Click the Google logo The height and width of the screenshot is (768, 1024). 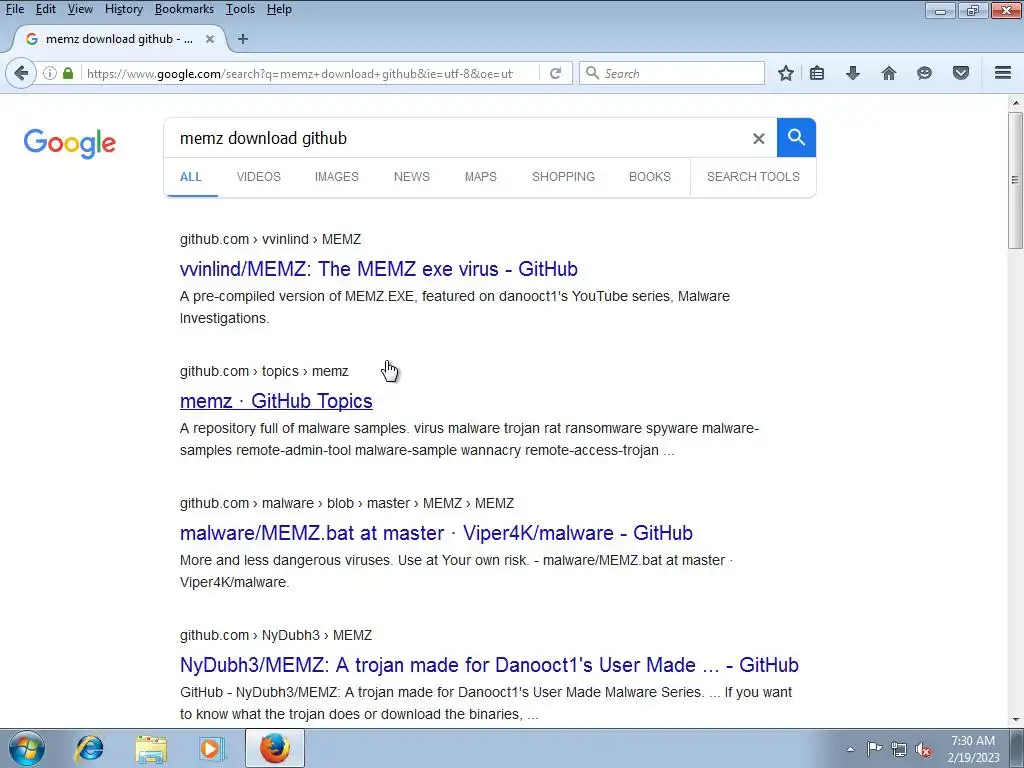pyautogui.click(x=70, y=143)
